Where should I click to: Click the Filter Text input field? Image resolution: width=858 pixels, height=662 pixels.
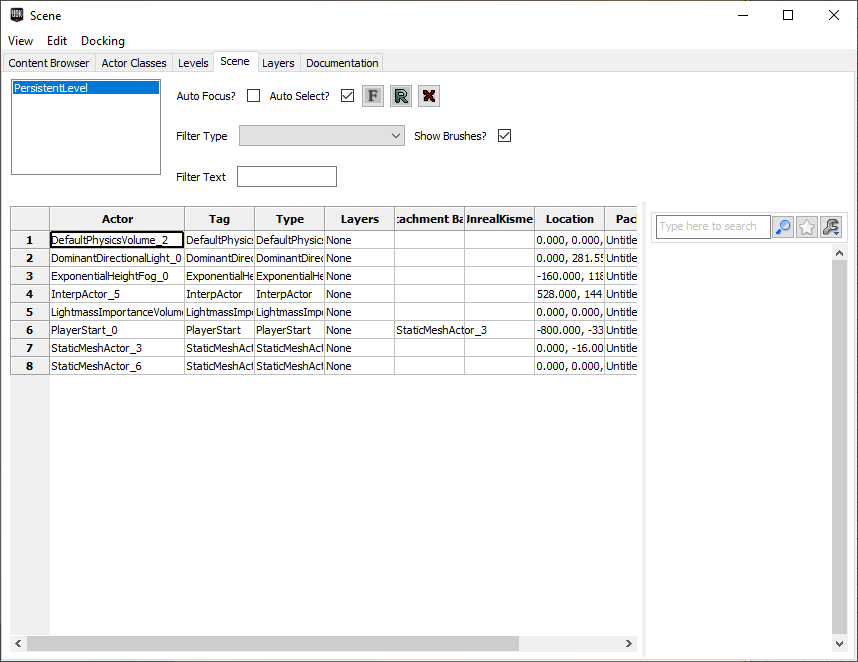286,177
